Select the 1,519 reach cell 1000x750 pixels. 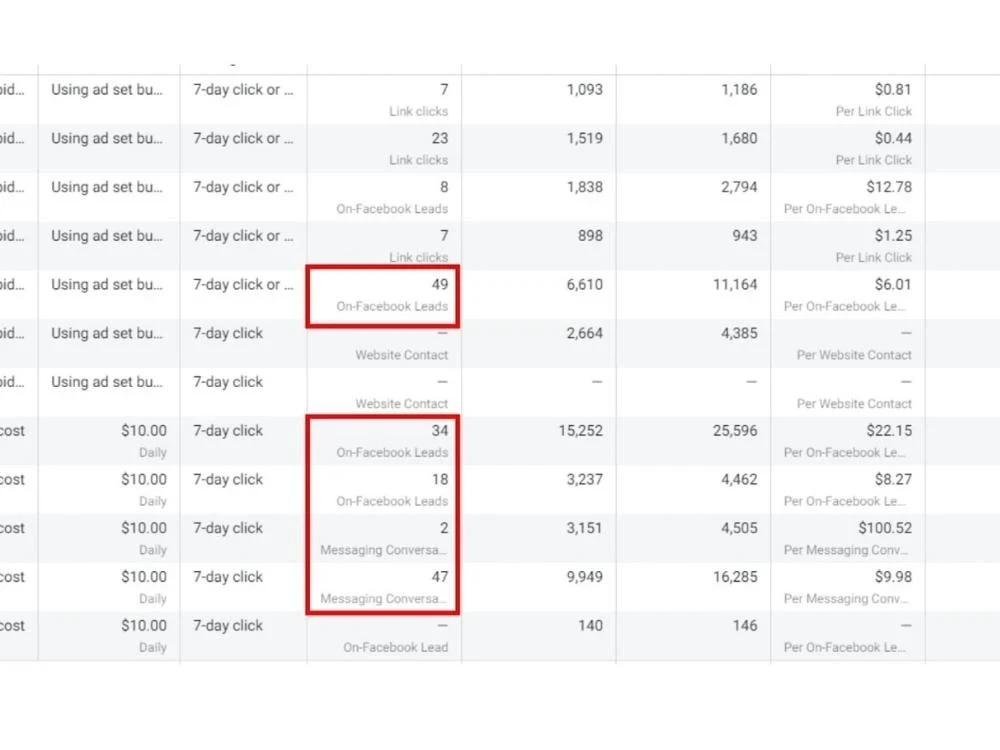pyautogui.click(x=584, y=138)
